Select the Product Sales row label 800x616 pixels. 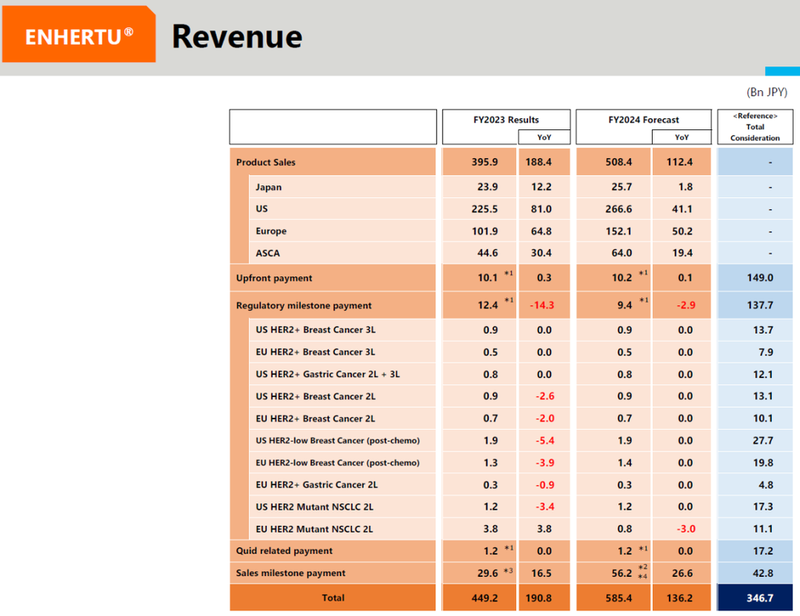point(266,162)
